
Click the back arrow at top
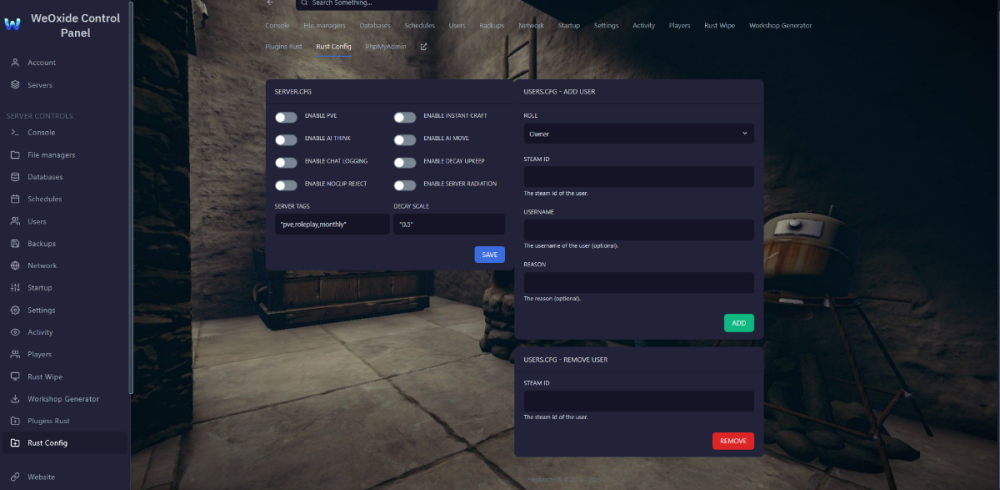270,3
